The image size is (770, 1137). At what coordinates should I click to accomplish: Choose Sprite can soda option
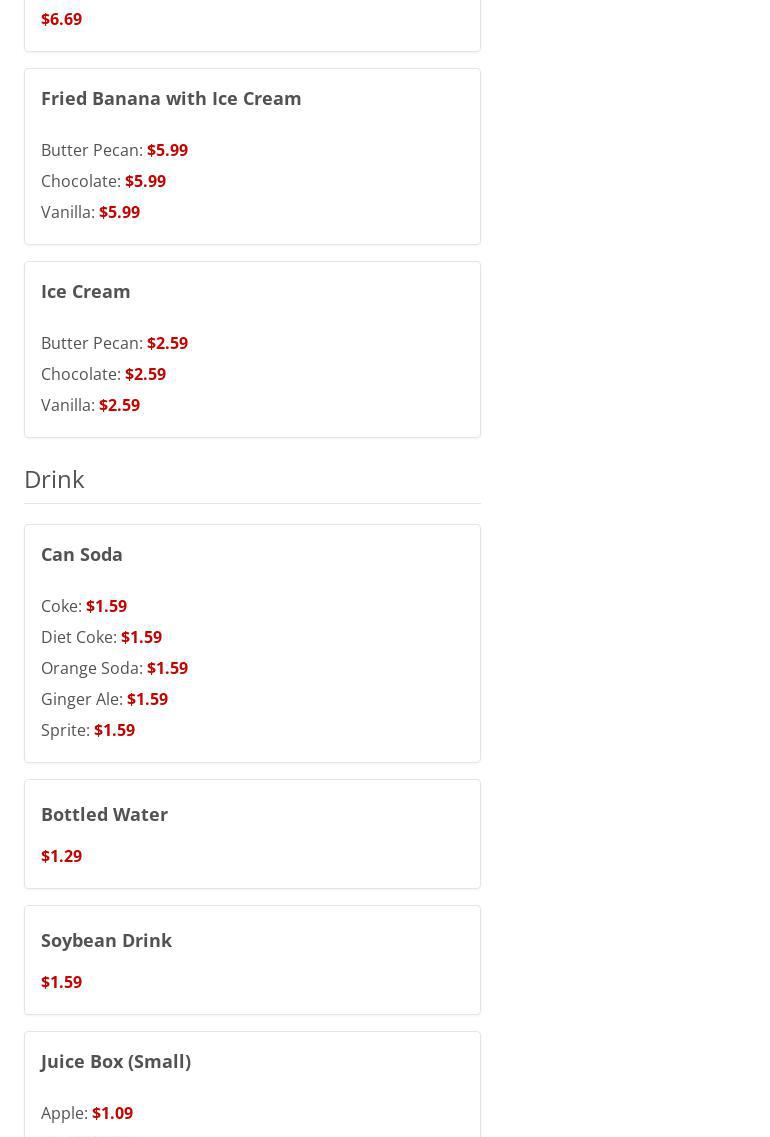pos(88,730)
